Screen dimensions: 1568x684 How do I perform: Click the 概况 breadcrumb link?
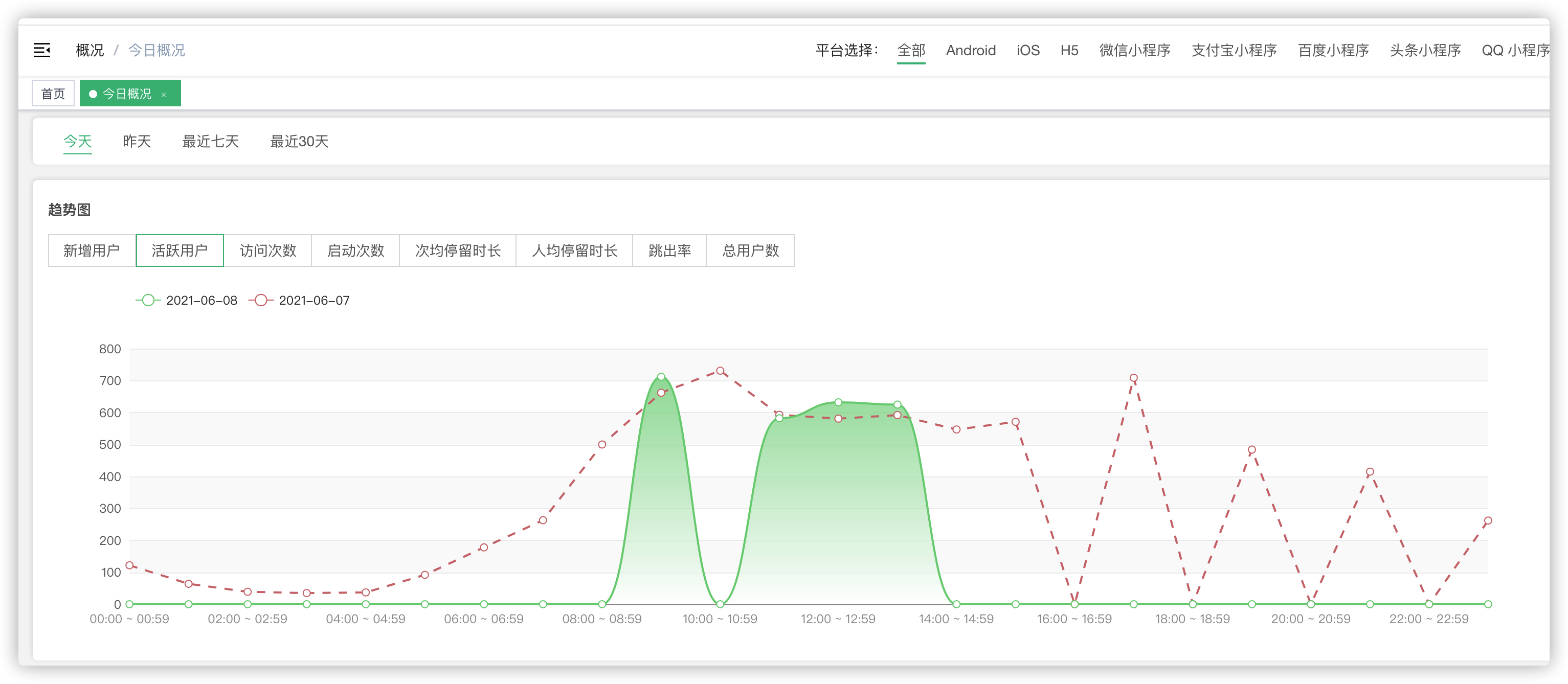pos(89,50)
